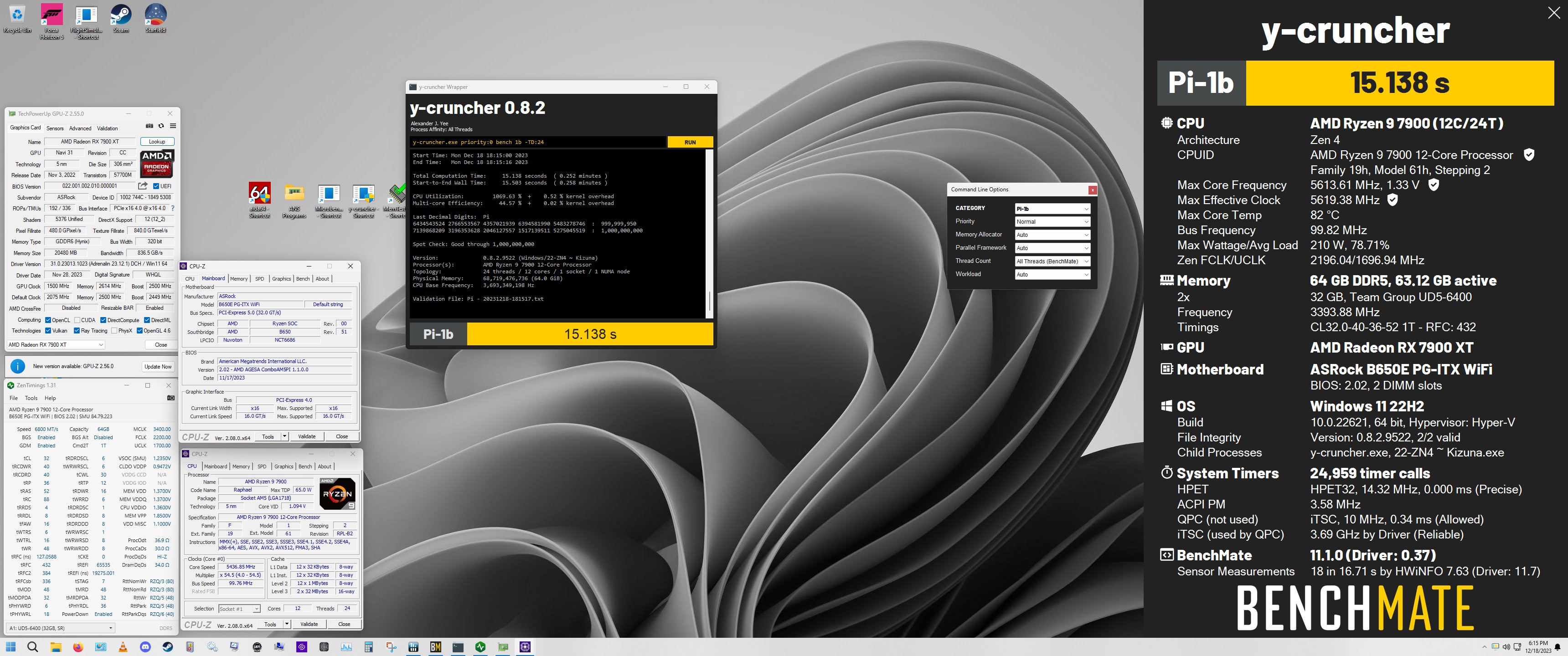Open the aida64 Shortcut desktop icon
Viewport: 1568px width, 656px height.
click(259, 200)
